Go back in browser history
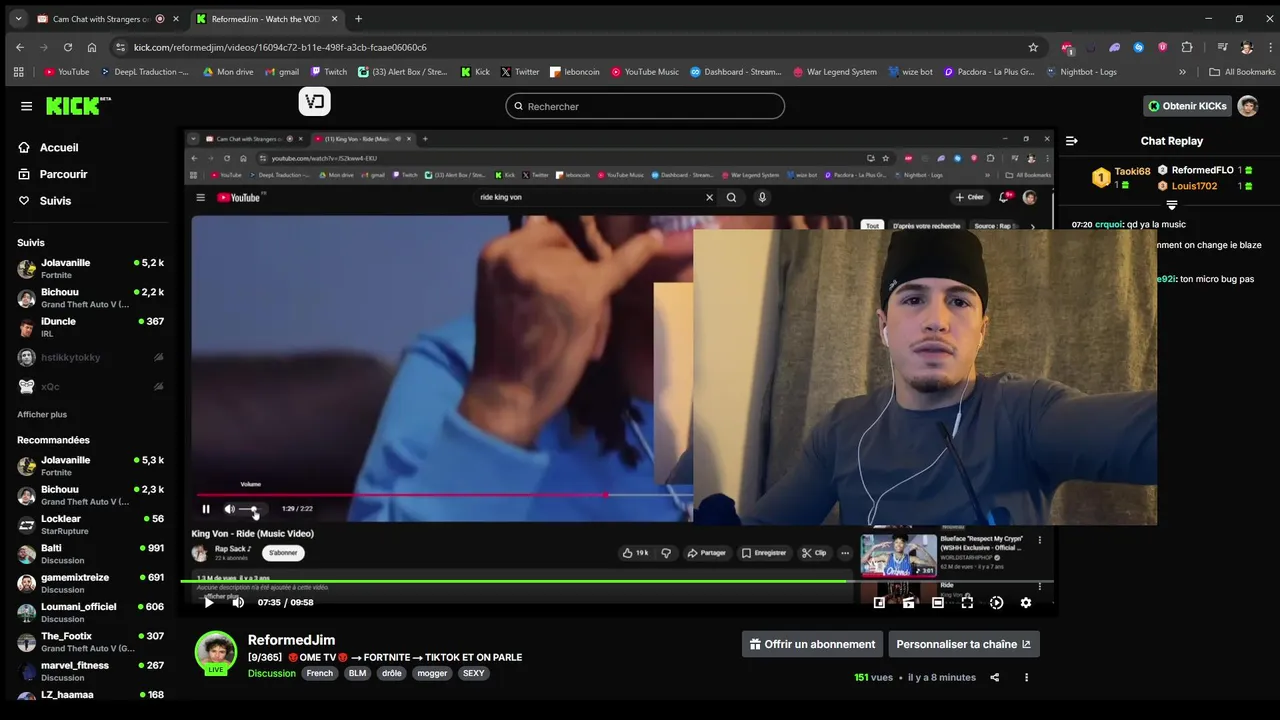1280x720 pixels. pos(20,47)
